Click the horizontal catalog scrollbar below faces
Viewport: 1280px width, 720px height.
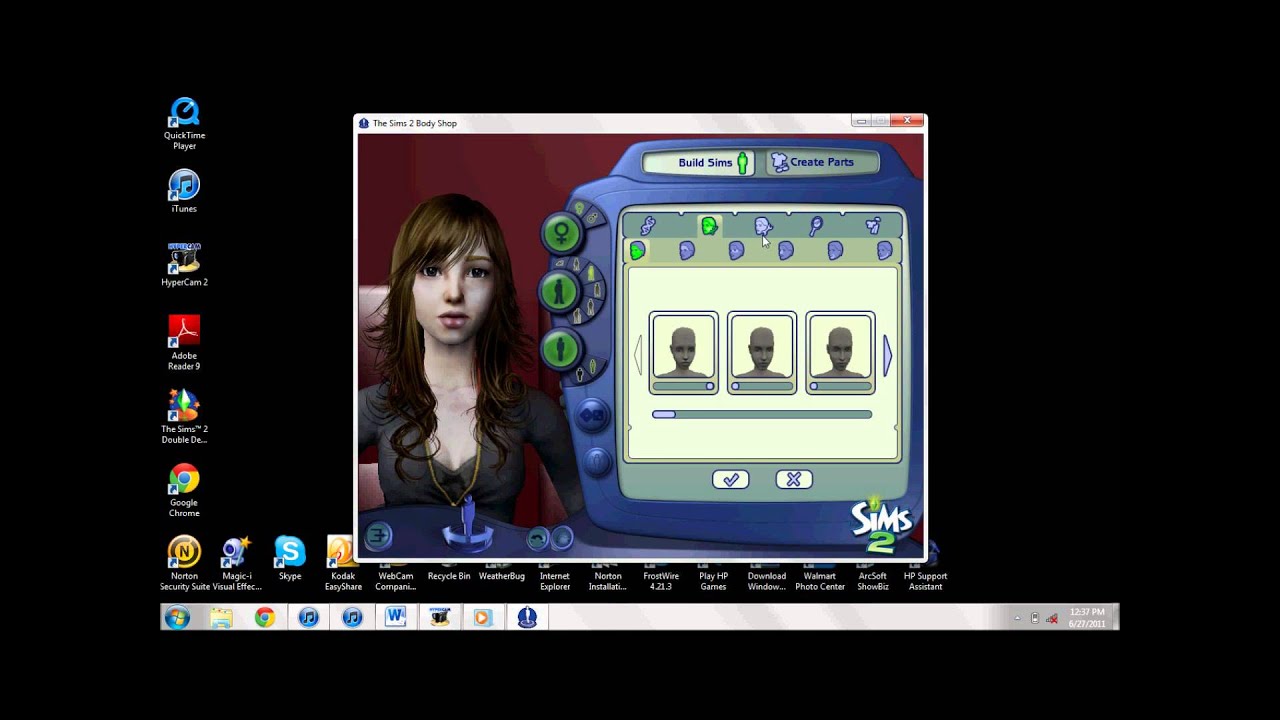coord(762,414)
